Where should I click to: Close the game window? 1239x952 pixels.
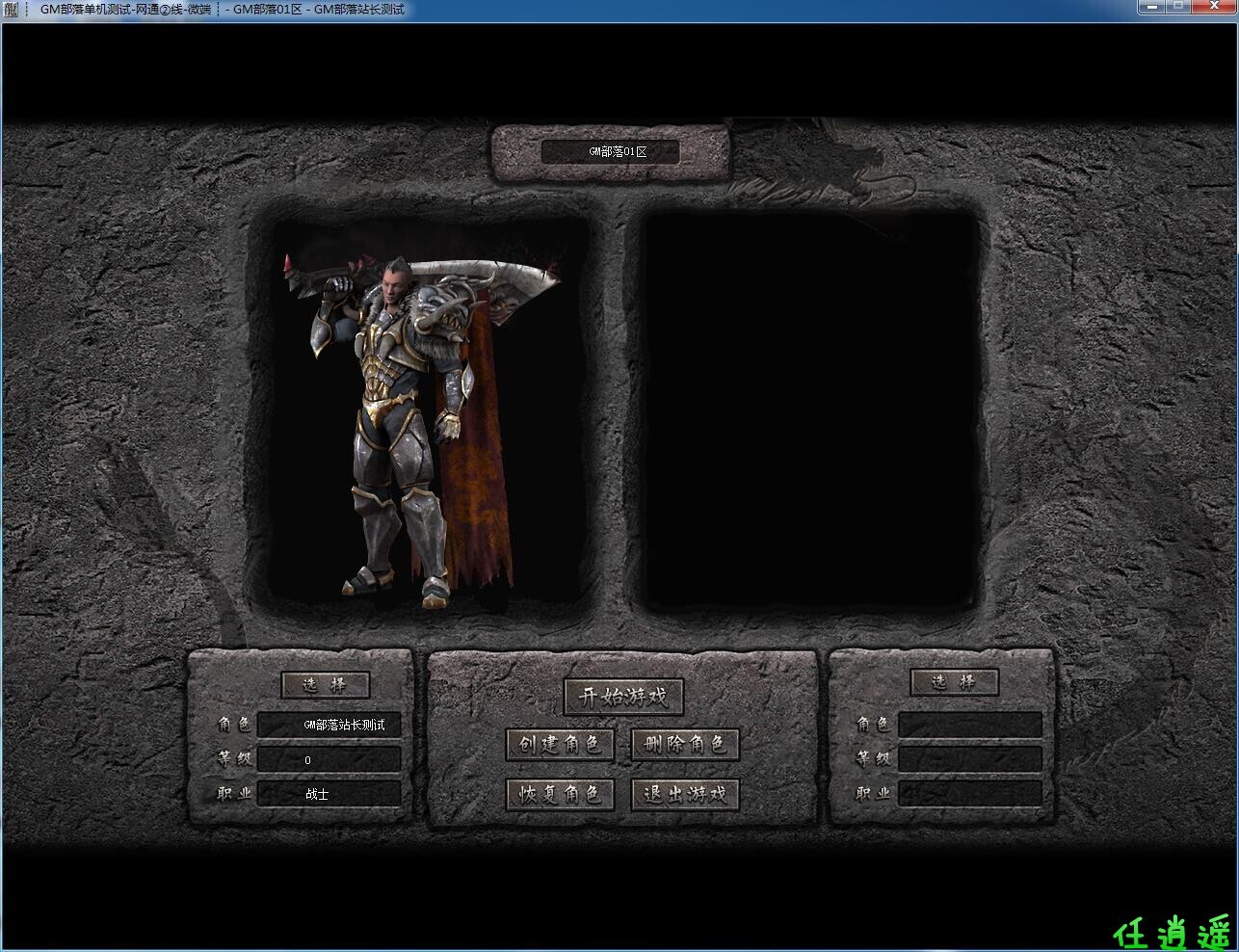1212,7
